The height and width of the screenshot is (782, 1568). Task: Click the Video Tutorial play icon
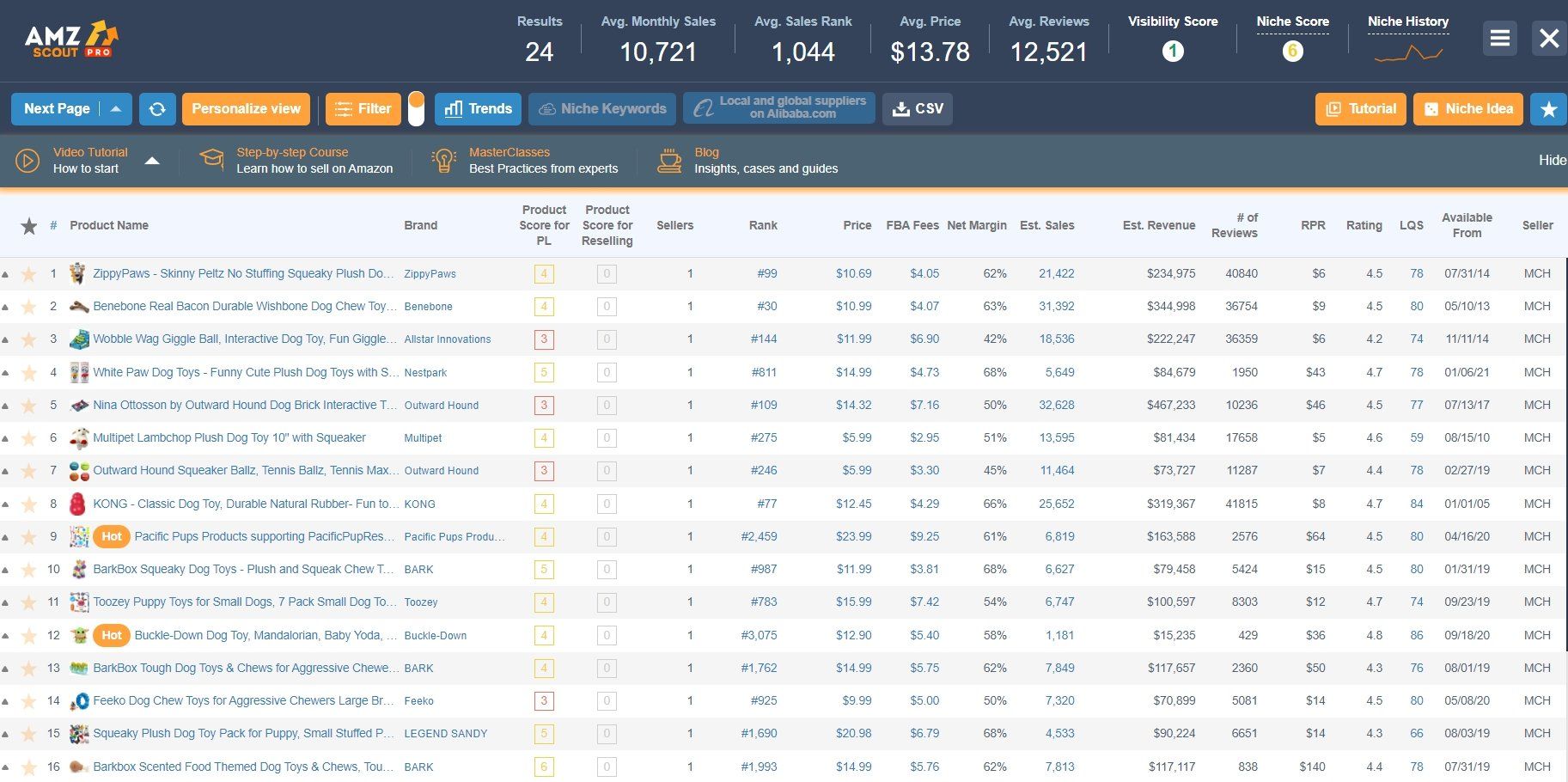point(27,161)
